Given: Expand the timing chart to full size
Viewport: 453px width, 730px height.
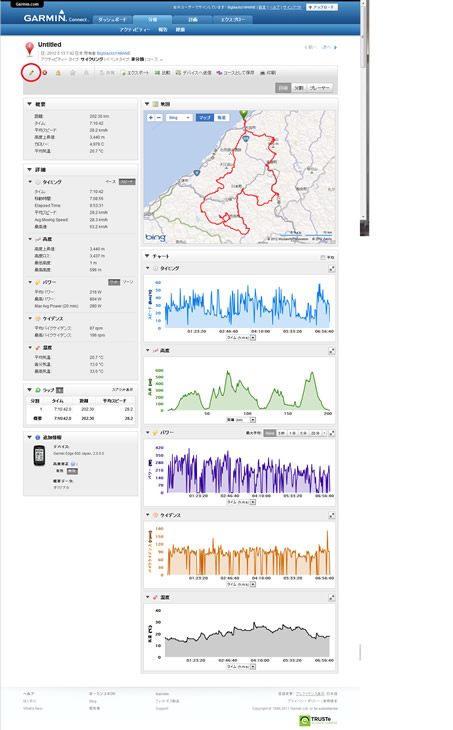Looking at the screenshot, I should pos(331,269).
